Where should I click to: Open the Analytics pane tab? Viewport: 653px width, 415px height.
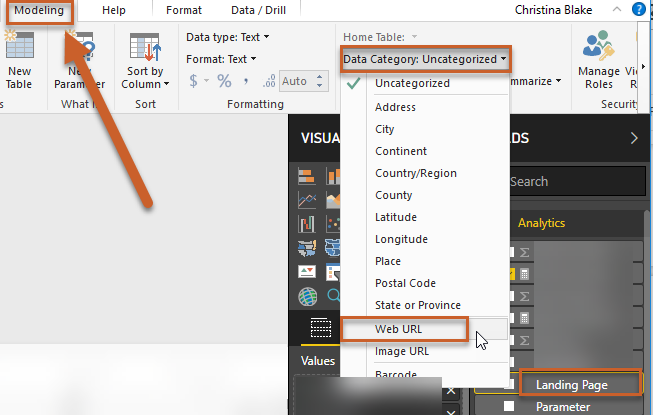pos(541,223)
